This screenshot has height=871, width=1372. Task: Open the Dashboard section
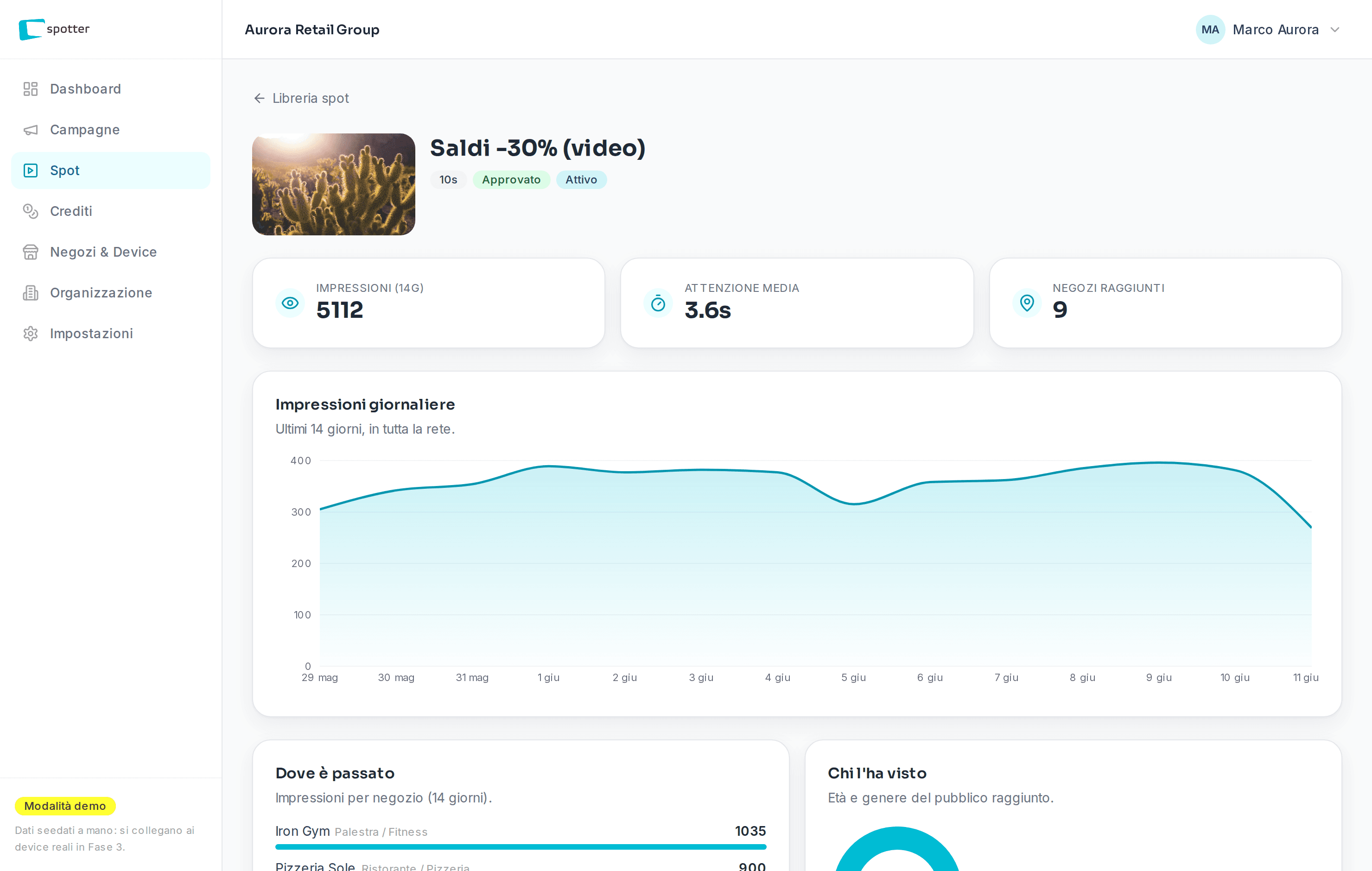(110, 89)
